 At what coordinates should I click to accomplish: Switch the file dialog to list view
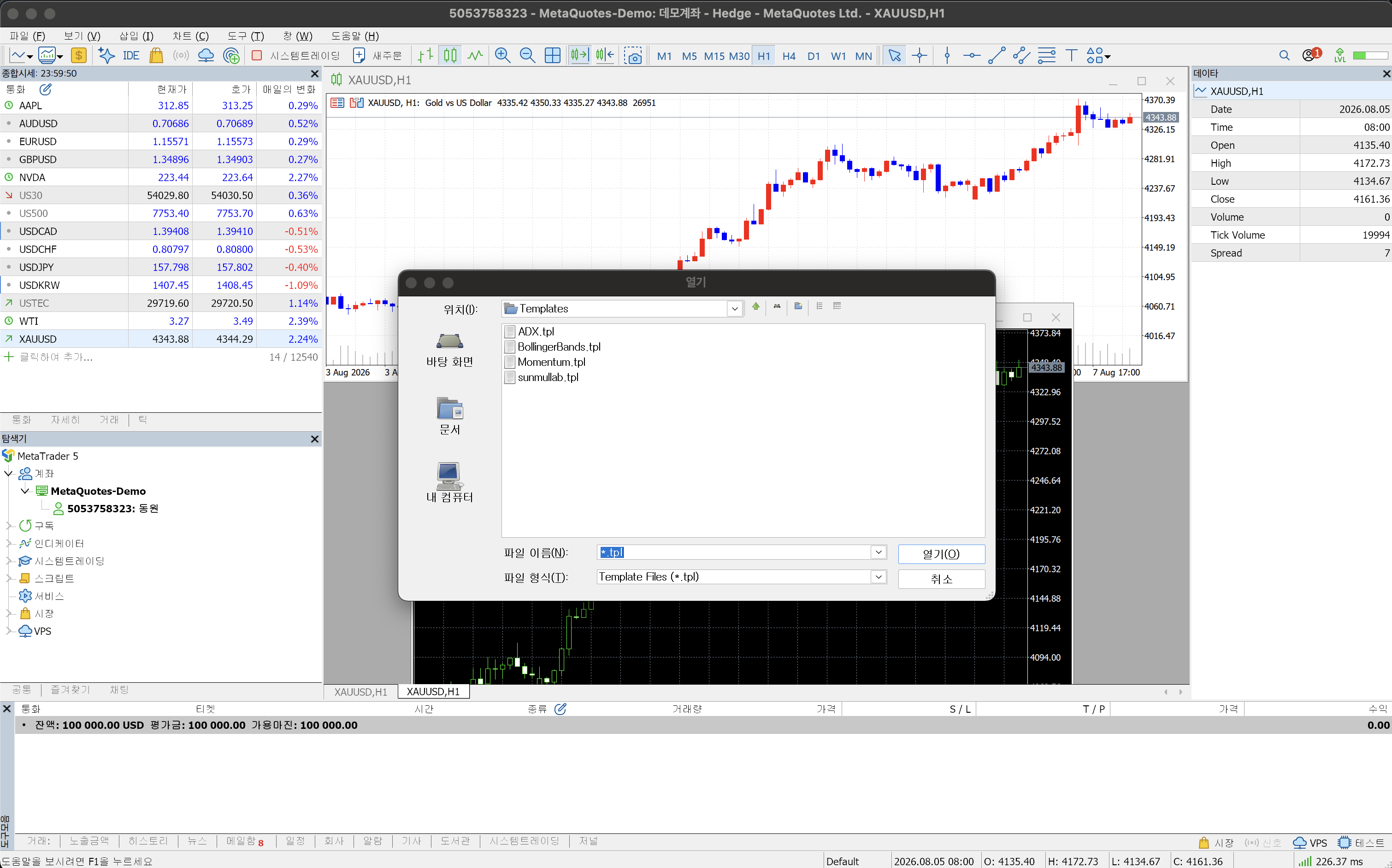[820, 306]
